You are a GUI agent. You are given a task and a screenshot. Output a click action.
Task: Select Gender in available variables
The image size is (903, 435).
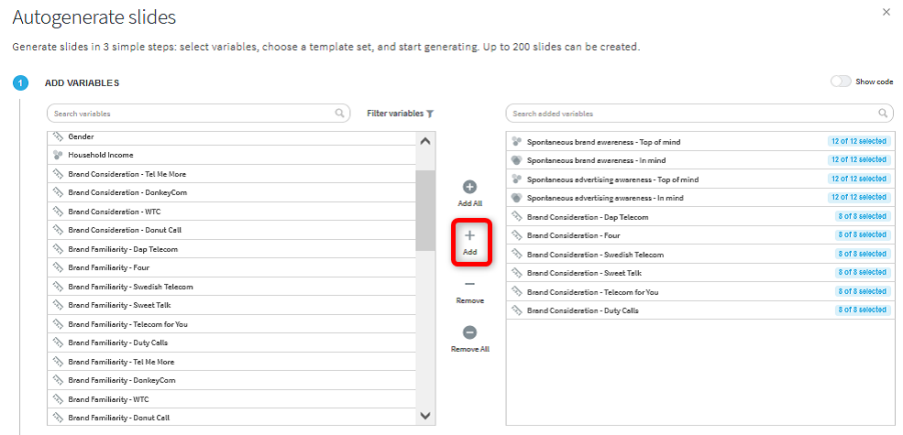pos(232,137)
